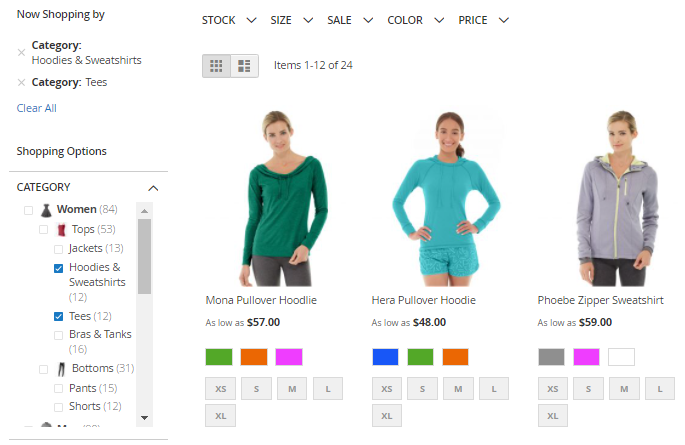Open the SALE filter dropdown
Image resolution: width=685 pixels, height=445 pixels.
coord(350,20)
